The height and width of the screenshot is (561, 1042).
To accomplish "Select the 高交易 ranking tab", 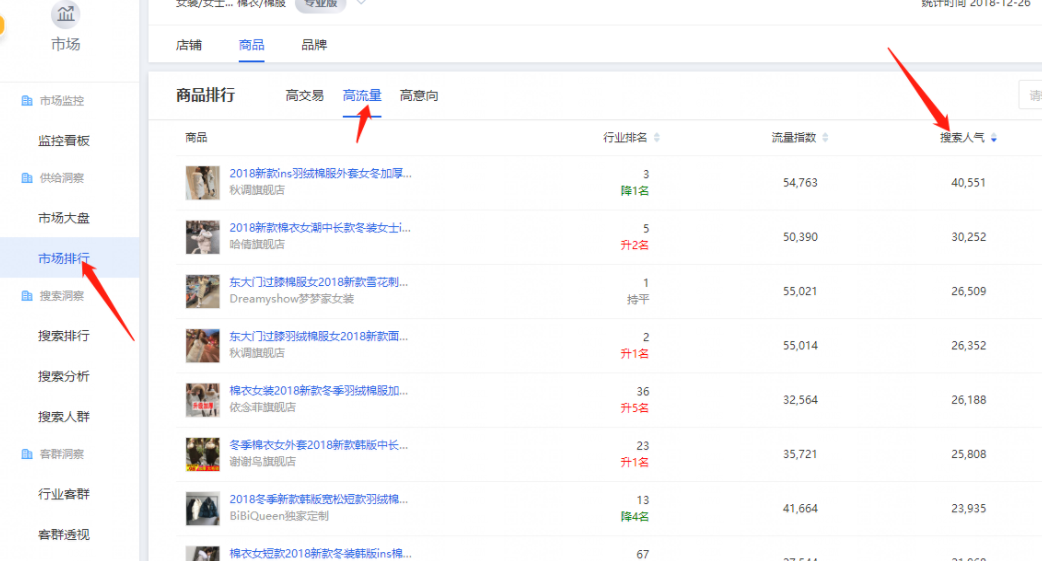I will [304, 96].
